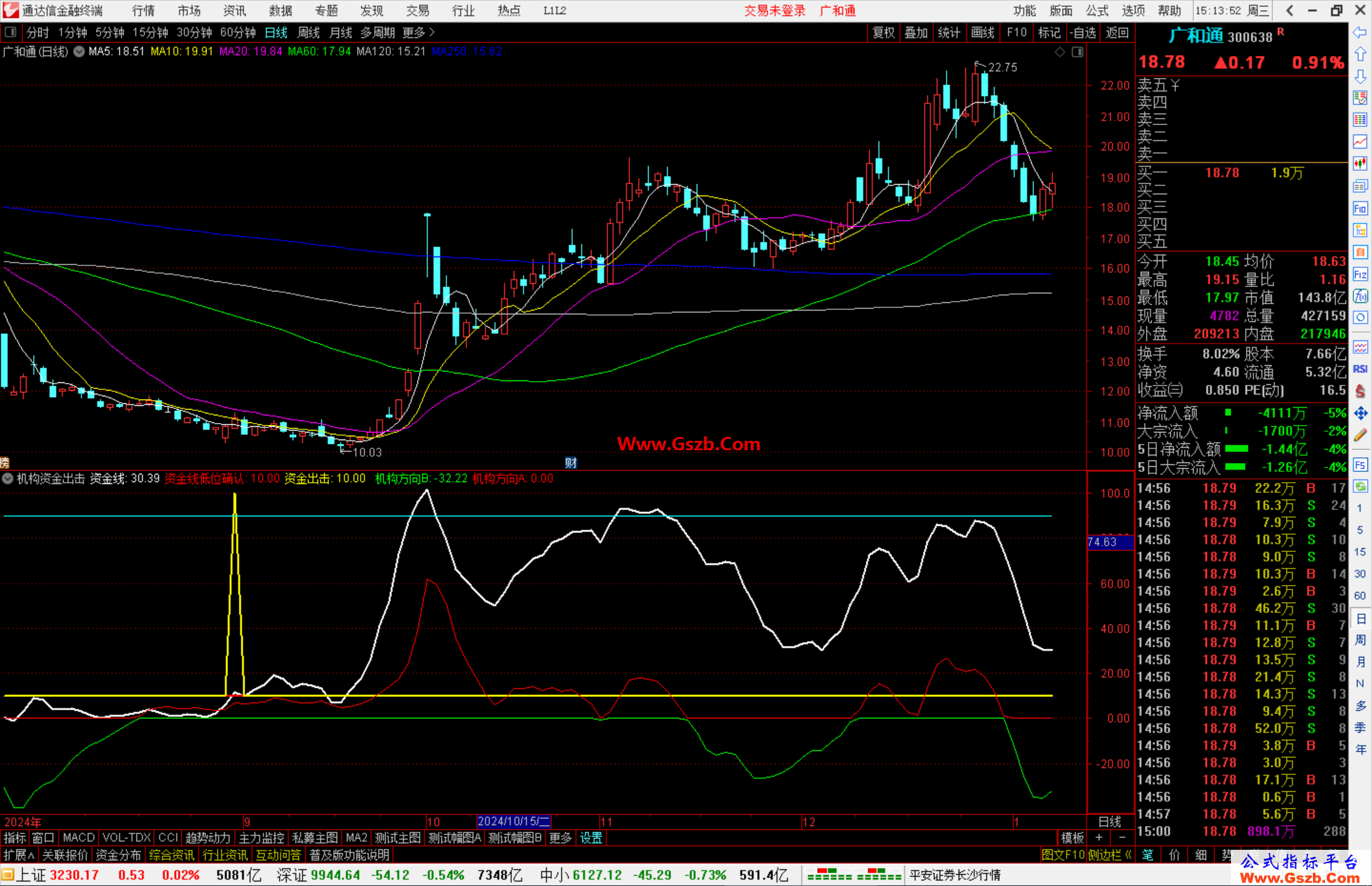Switch to 60分钟 period
The image size is (1372, 886).
(x=238, y=32)
